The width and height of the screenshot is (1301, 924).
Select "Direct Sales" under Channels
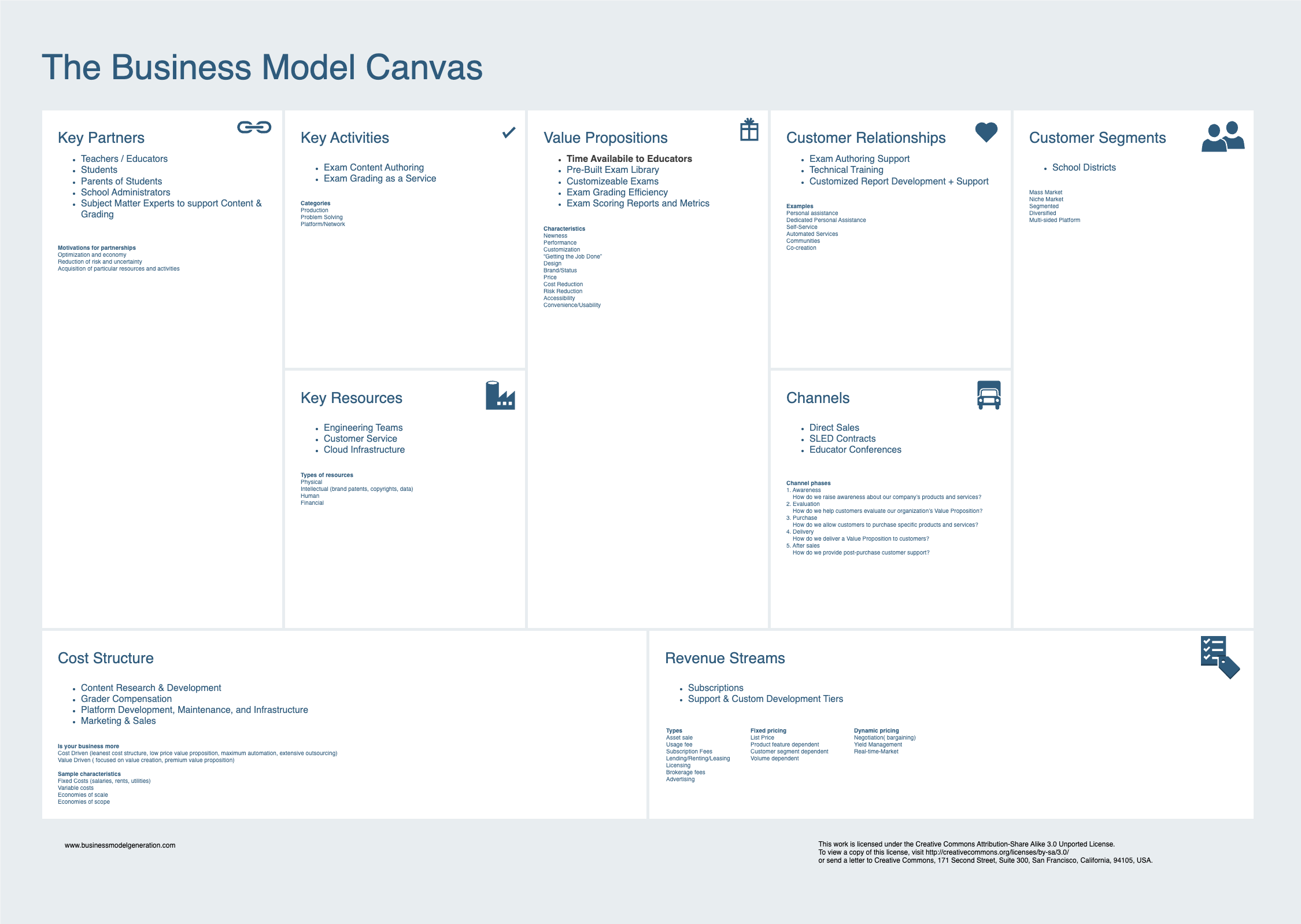834,427
